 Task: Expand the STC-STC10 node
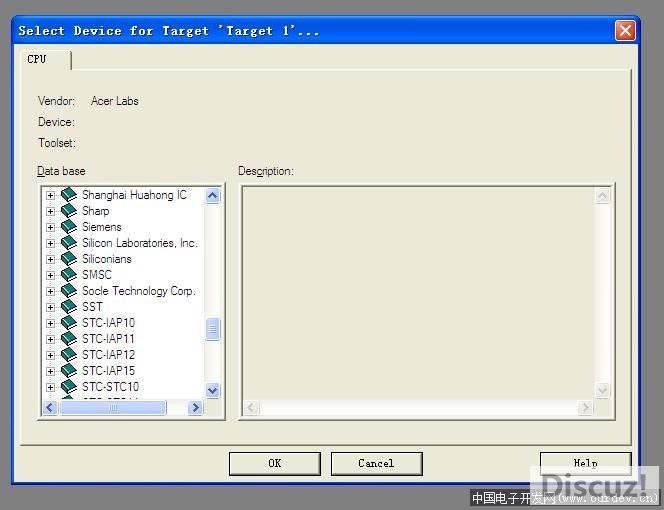[50, 387]
